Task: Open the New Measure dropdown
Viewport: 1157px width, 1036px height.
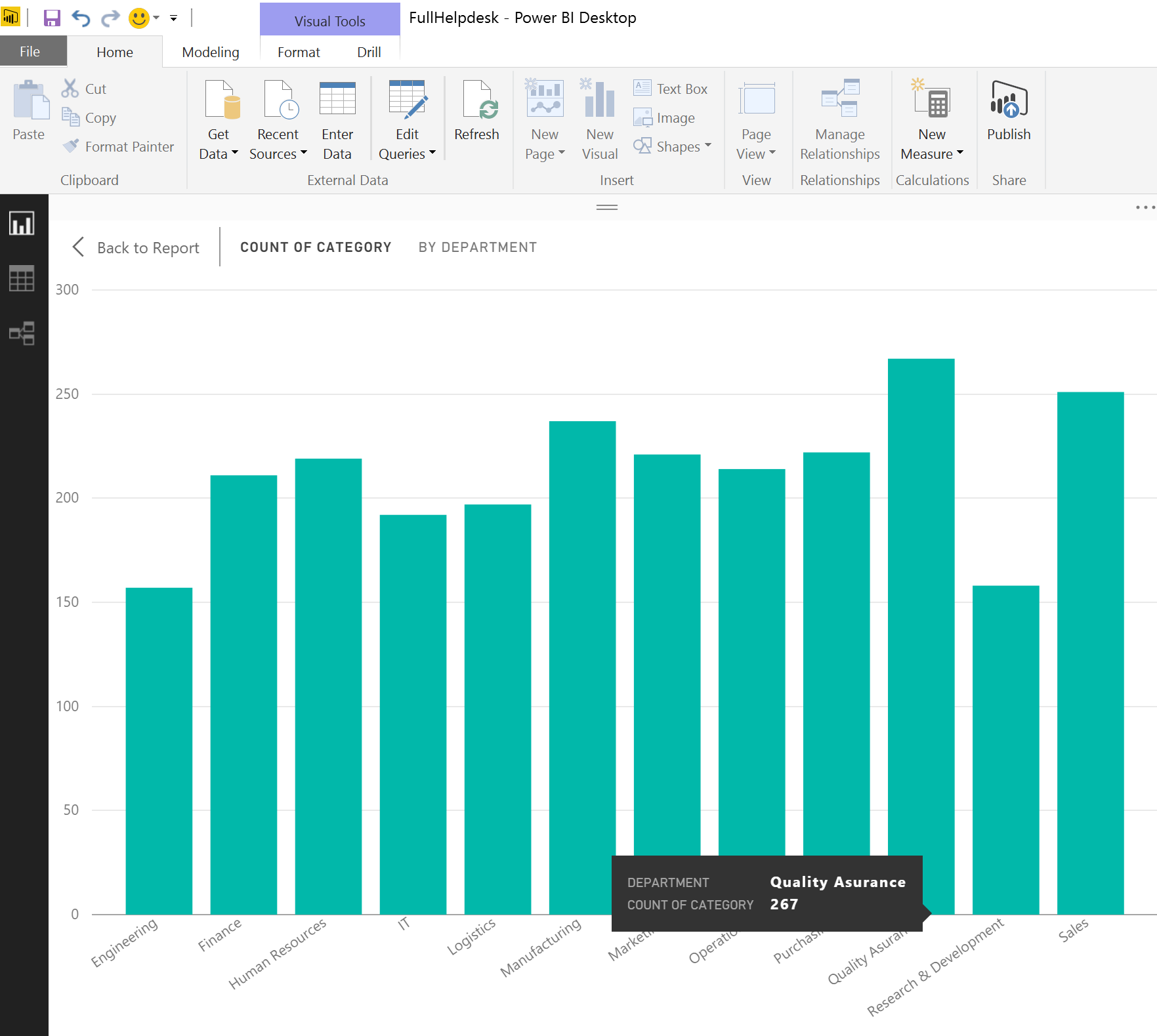Action: point(959,153)
